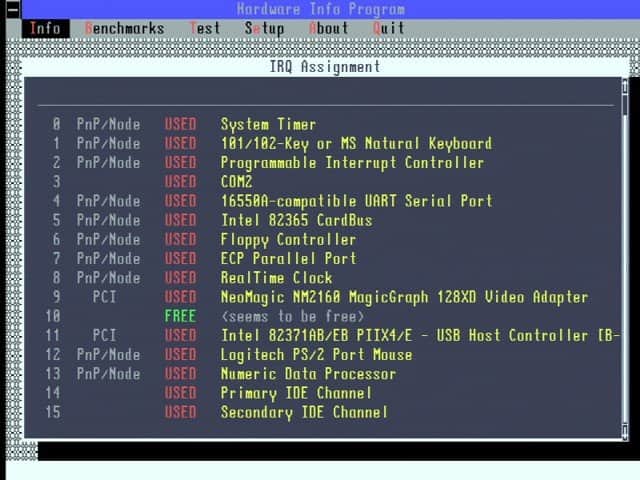This screenshot has width=640, height=480.
Task: Click the PCI label for IRQ 9
Action: (104, 297)
